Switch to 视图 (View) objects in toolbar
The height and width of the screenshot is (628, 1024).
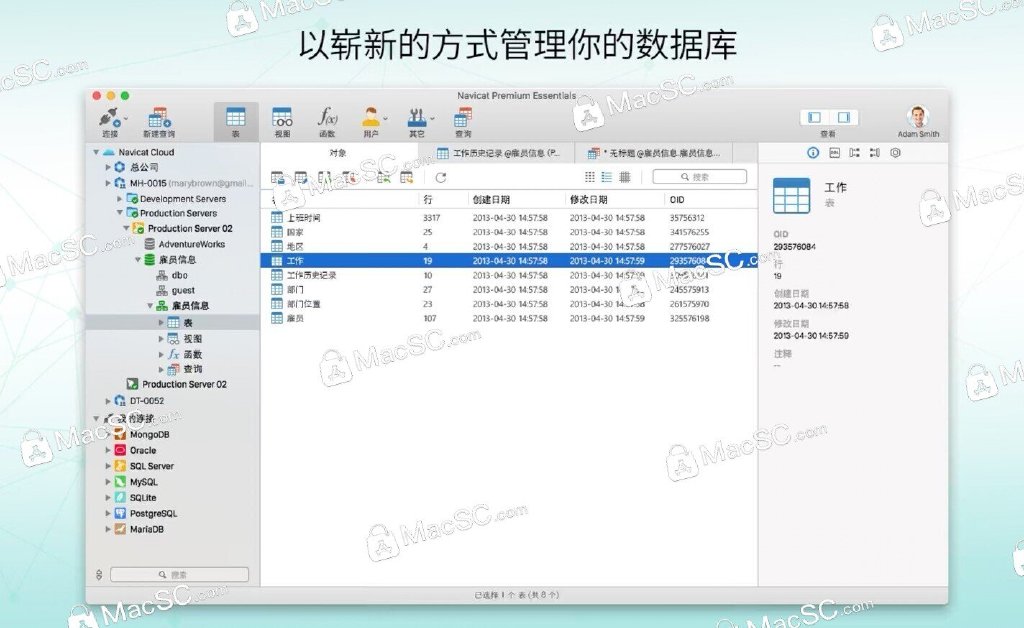click(282, 118)
